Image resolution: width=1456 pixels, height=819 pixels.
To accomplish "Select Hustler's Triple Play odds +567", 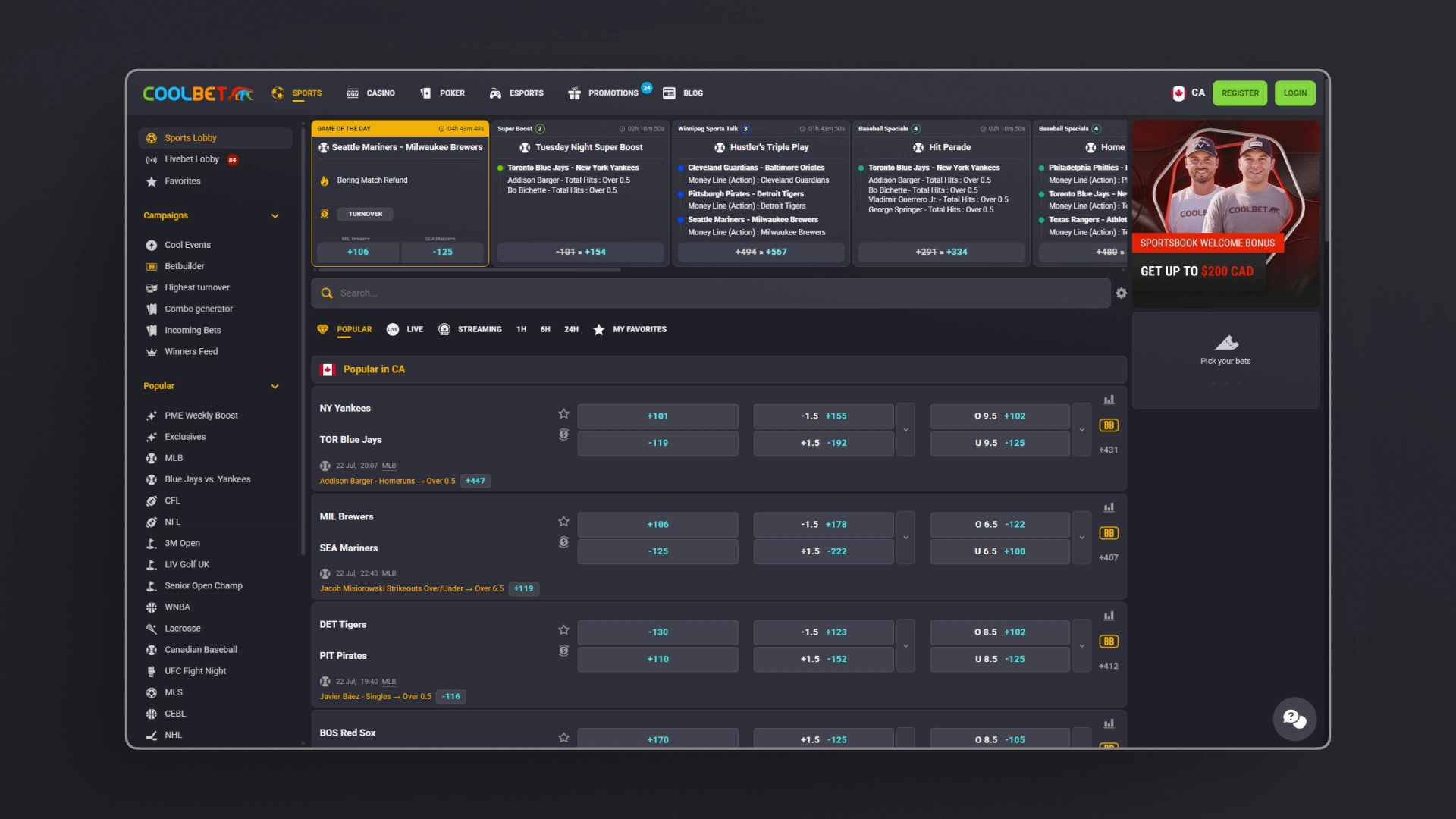I will coord(761,252).
